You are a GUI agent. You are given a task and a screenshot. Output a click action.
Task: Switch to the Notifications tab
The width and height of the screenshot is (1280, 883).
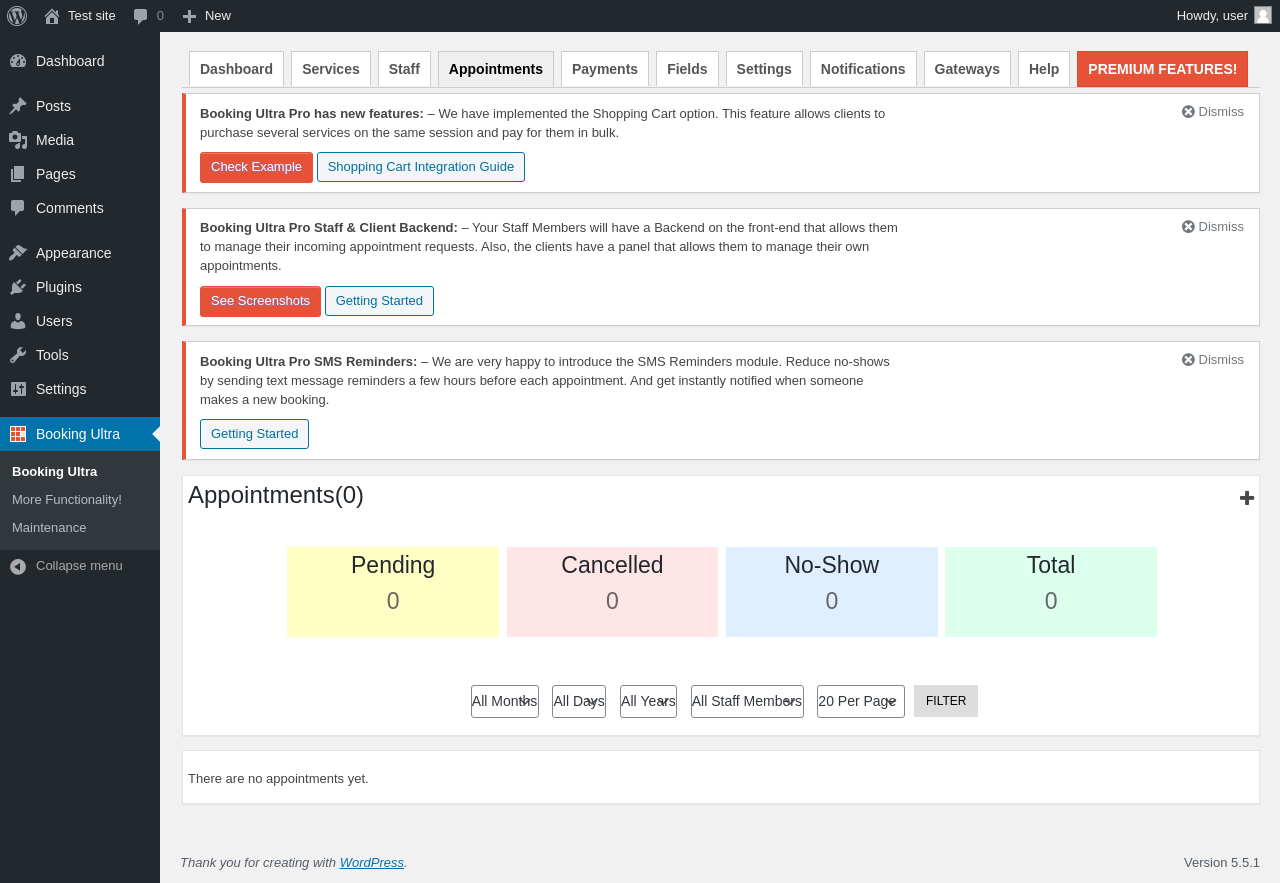coord(863,69)
